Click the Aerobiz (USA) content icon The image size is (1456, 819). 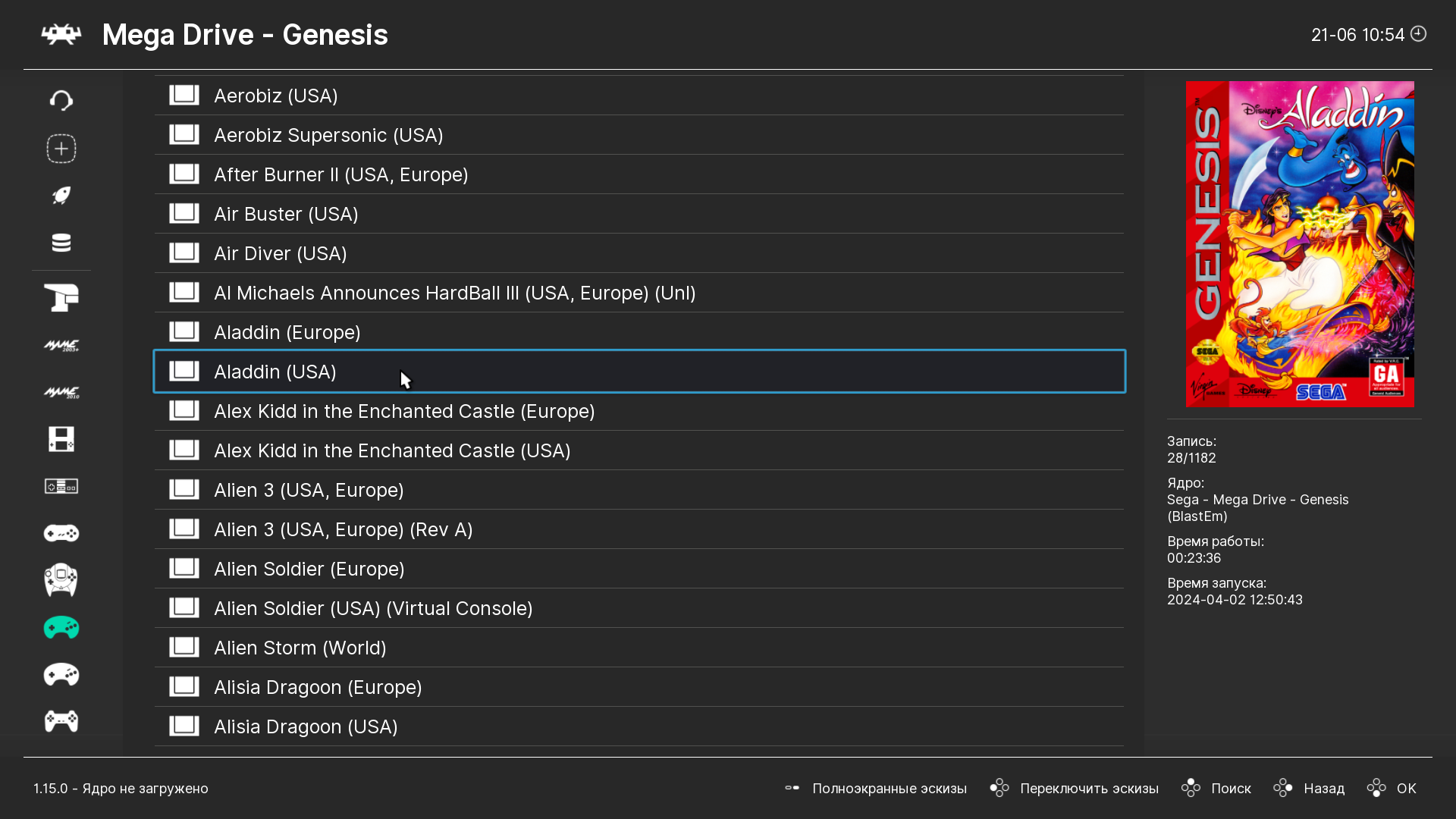coord(184,95)
